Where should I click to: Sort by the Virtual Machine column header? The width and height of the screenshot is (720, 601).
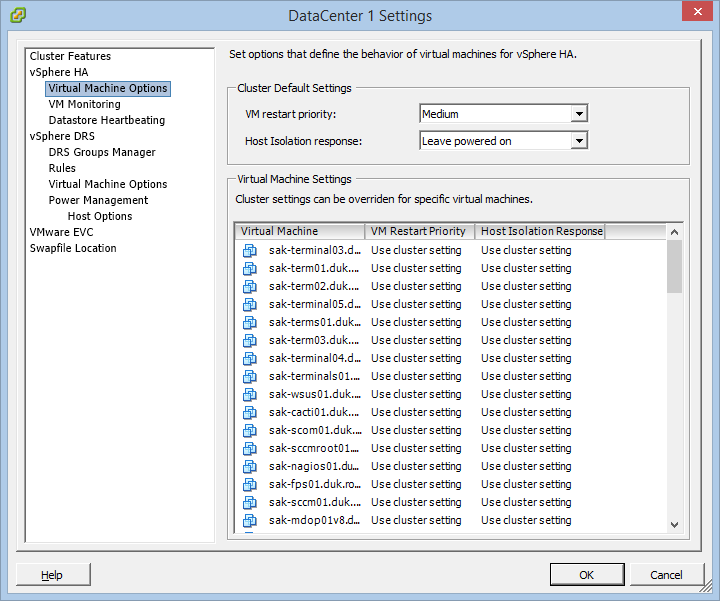[x=299, y=231]
